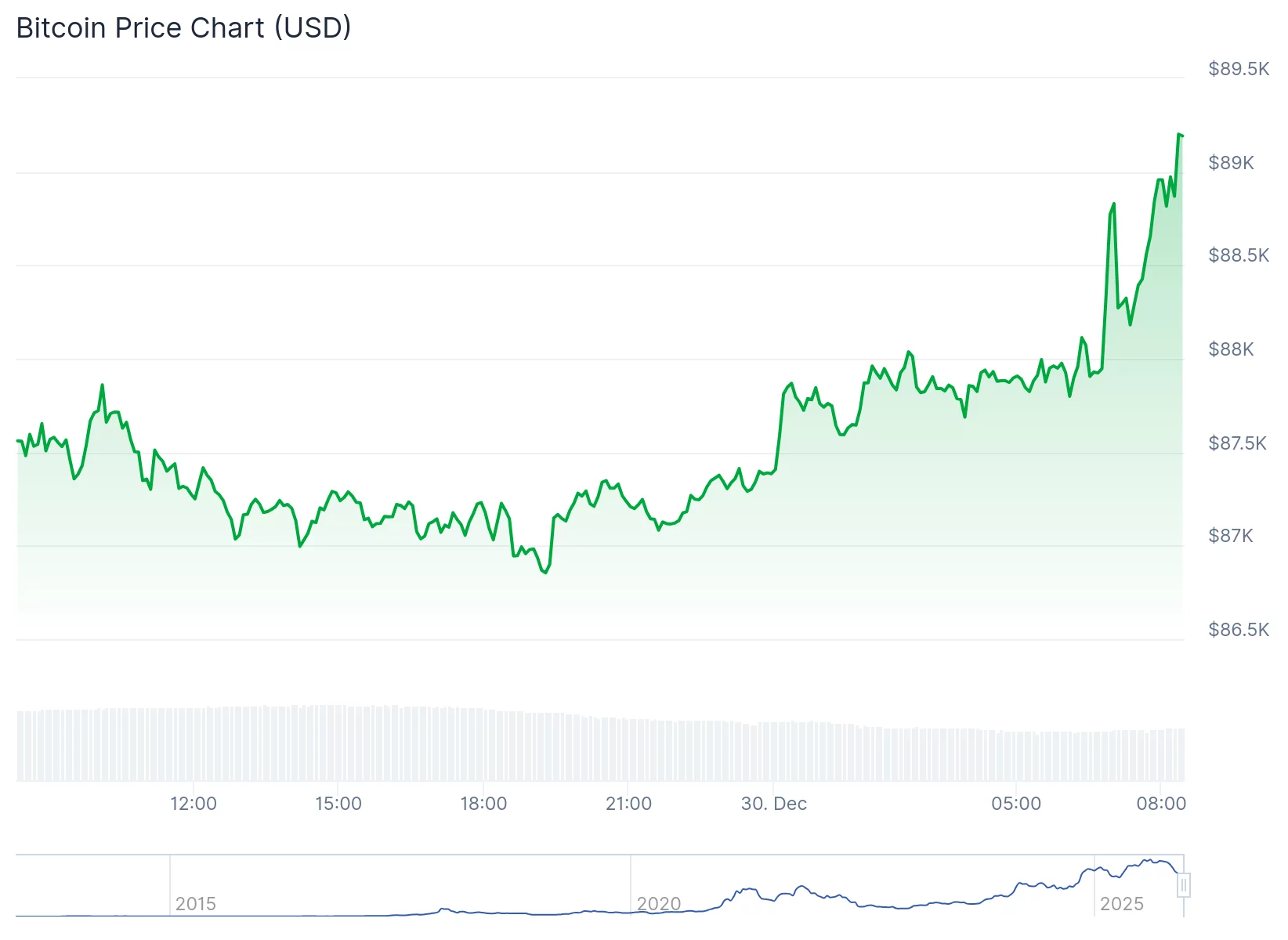Click the 08:00 time axis label
1288x940 pixels.
pyautogui.click(x=1161, y=803)
